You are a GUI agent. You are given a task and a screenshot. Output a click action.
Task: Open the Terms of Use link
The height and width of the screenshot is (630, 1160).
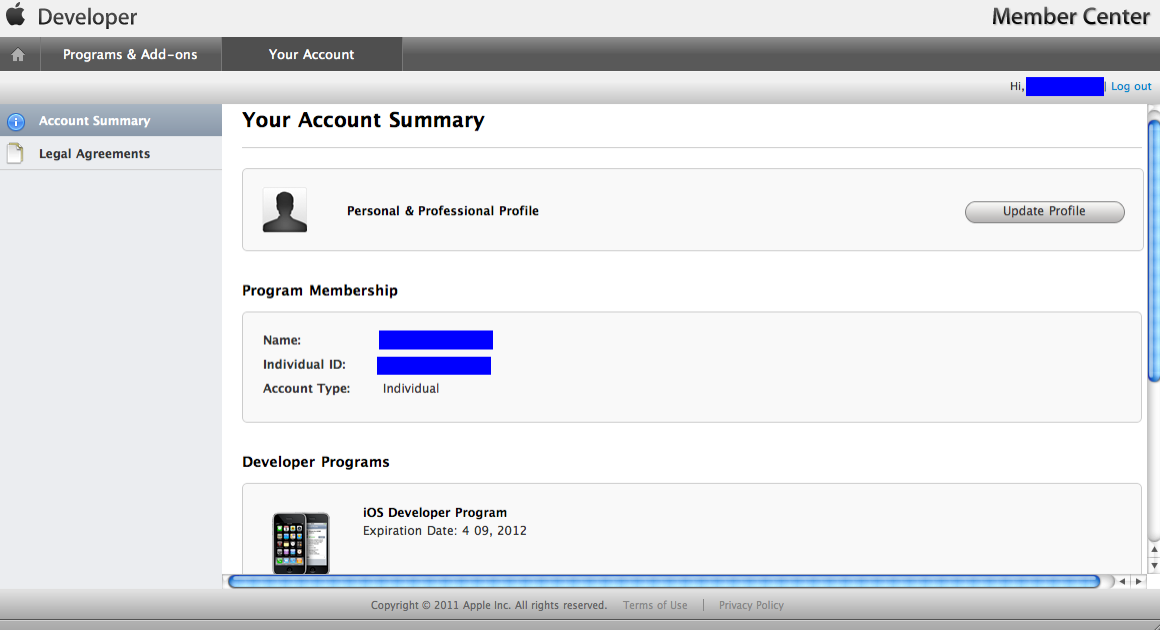point(655,605)
